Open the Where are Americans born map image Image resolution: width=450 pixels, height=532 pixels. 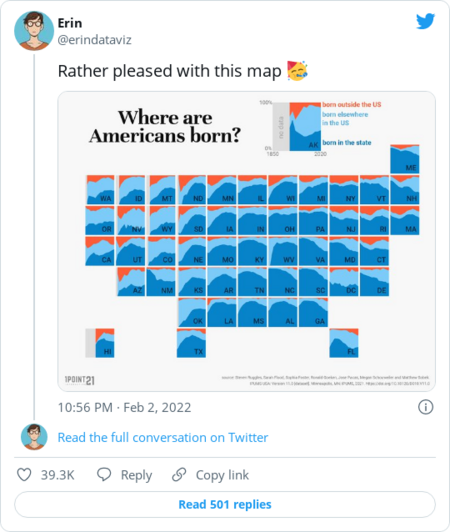[x=247, y=241]
